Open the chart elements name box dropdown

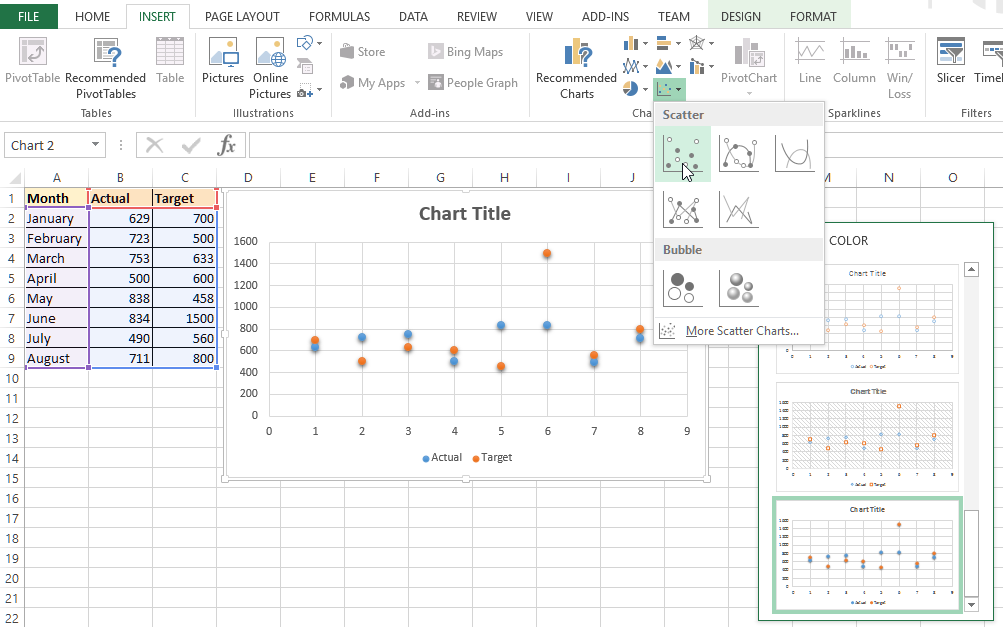pyautogui.click(x=94, y=145)
